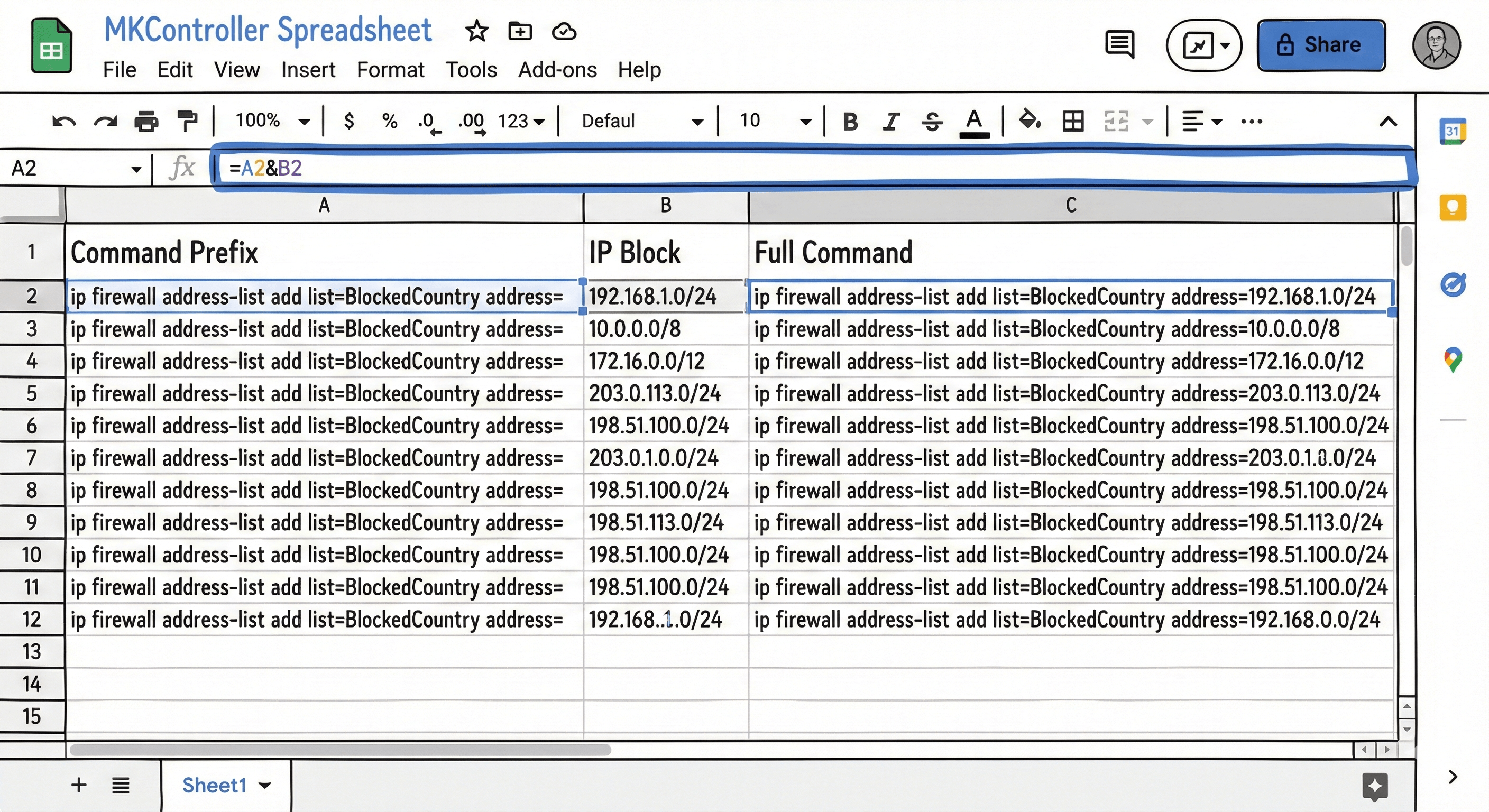Open the Sheet1 tab menu
This screenshot has width=1489, height=812.
coord(266,785)
